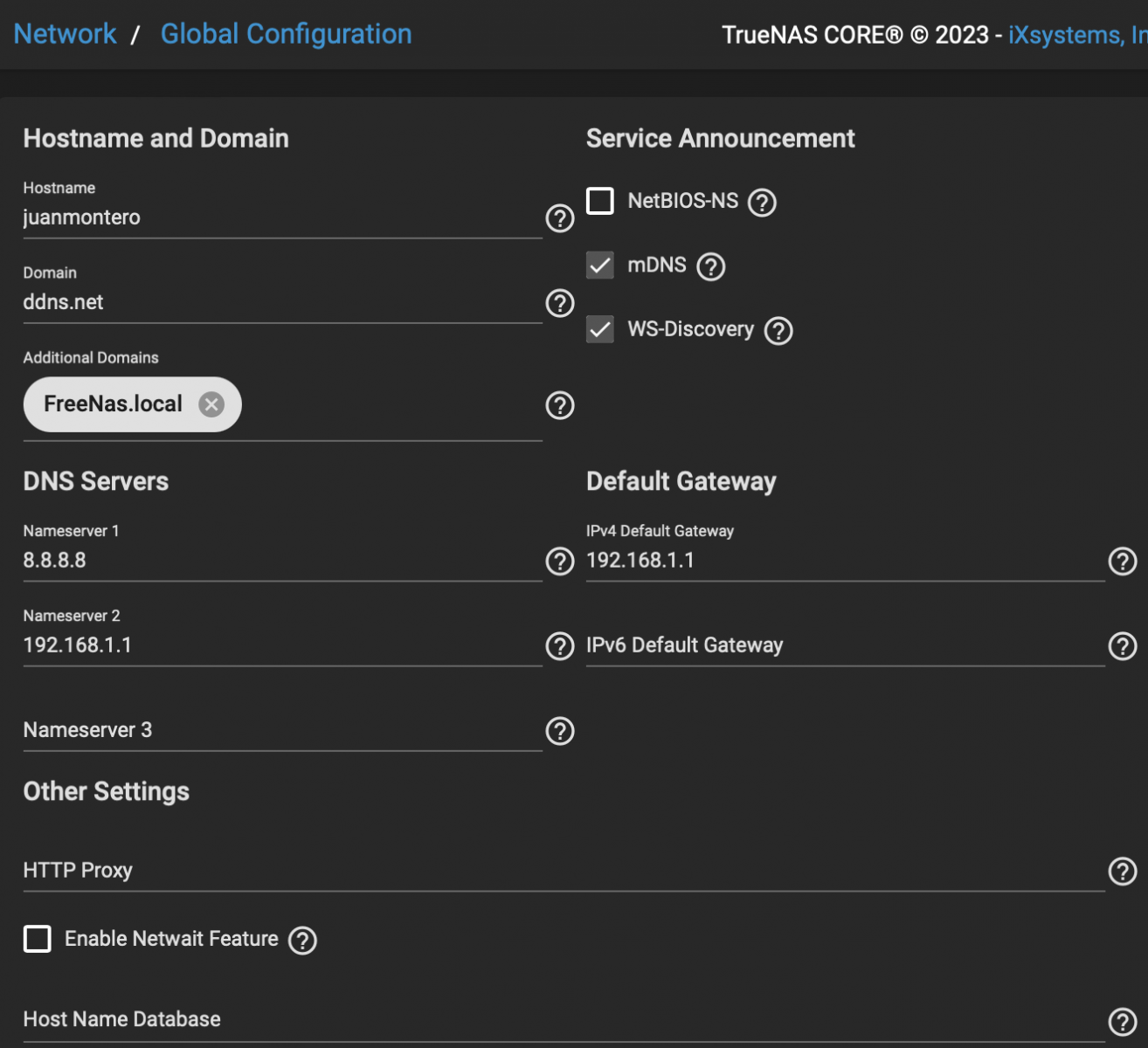Edit IPv4 Default Gateway field
The image size is (1148, 1048).
tap(845, 561)
